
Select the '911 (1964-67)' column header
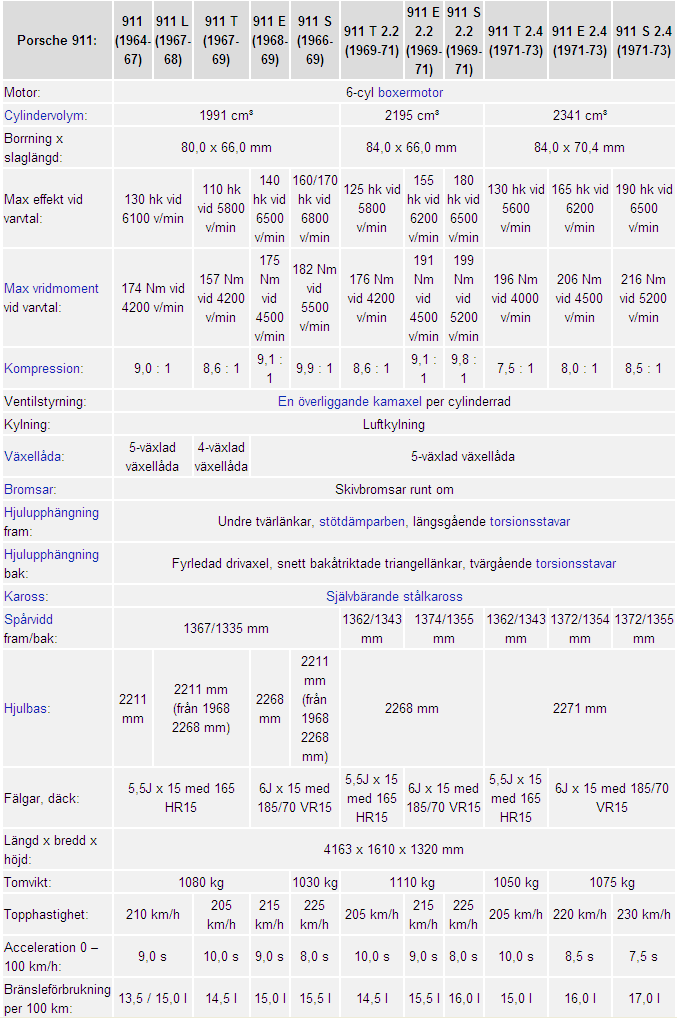pos(133,40)
